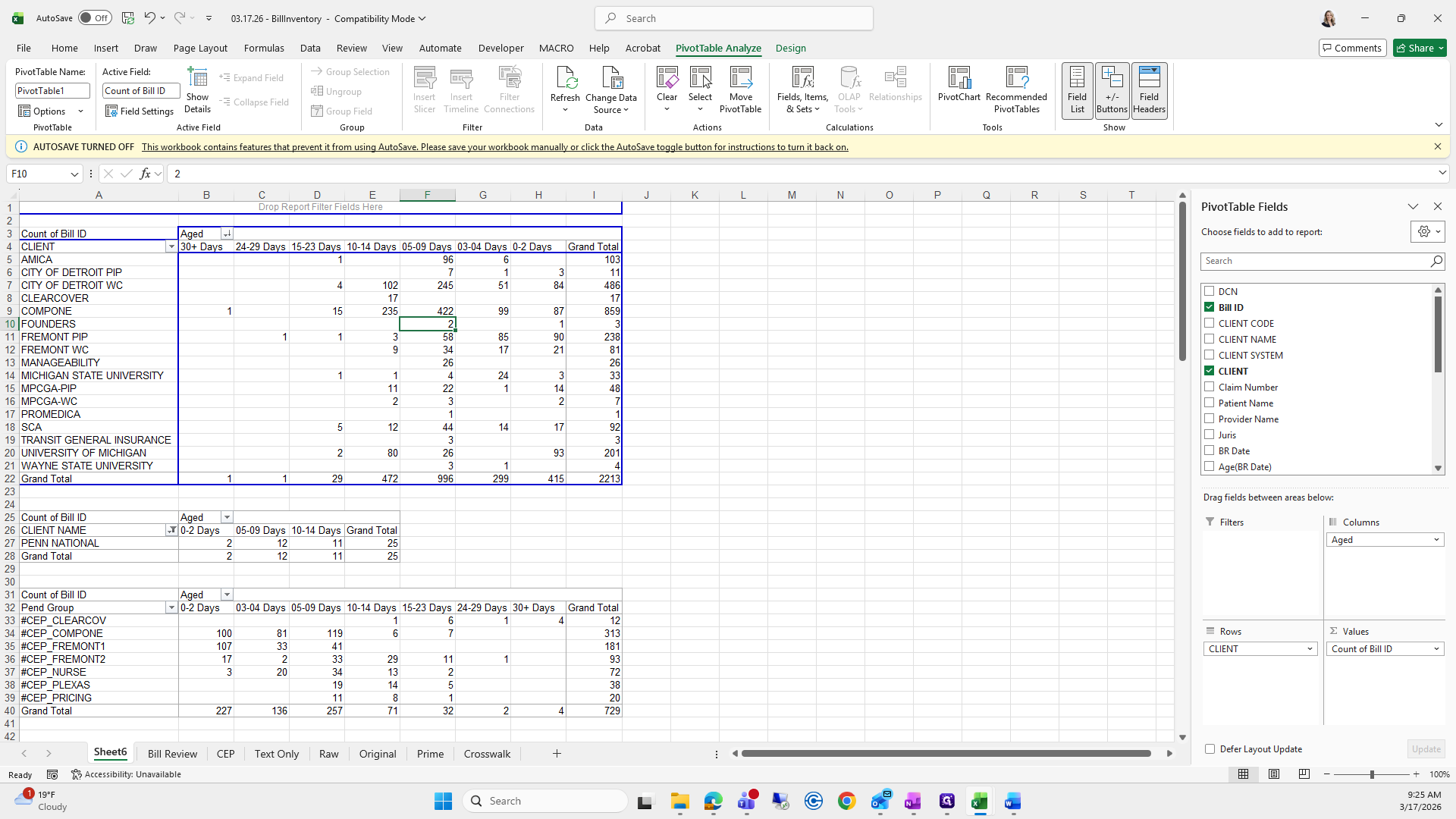Open the CLIENT row filter dropdown
This screenshot has width=1456, height=819.
(x=171, y=246)
